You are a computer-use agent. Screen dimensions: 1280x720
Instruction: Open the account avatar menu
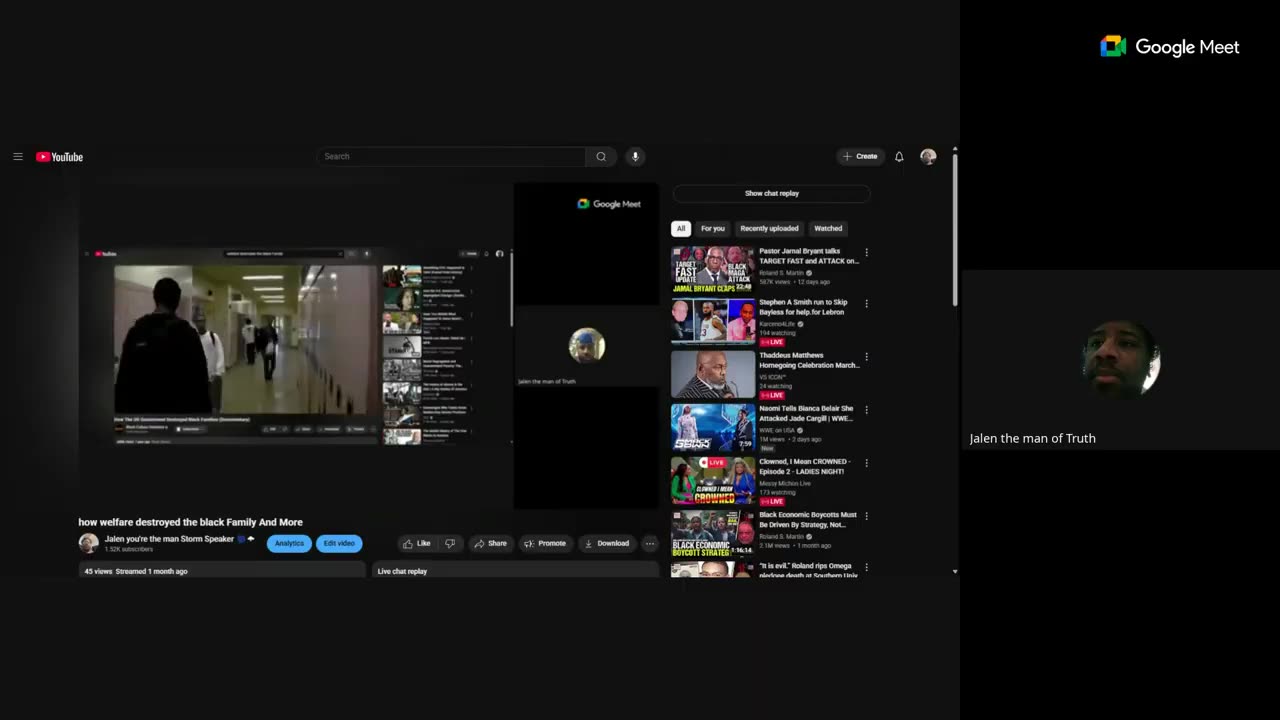point(928,157)
